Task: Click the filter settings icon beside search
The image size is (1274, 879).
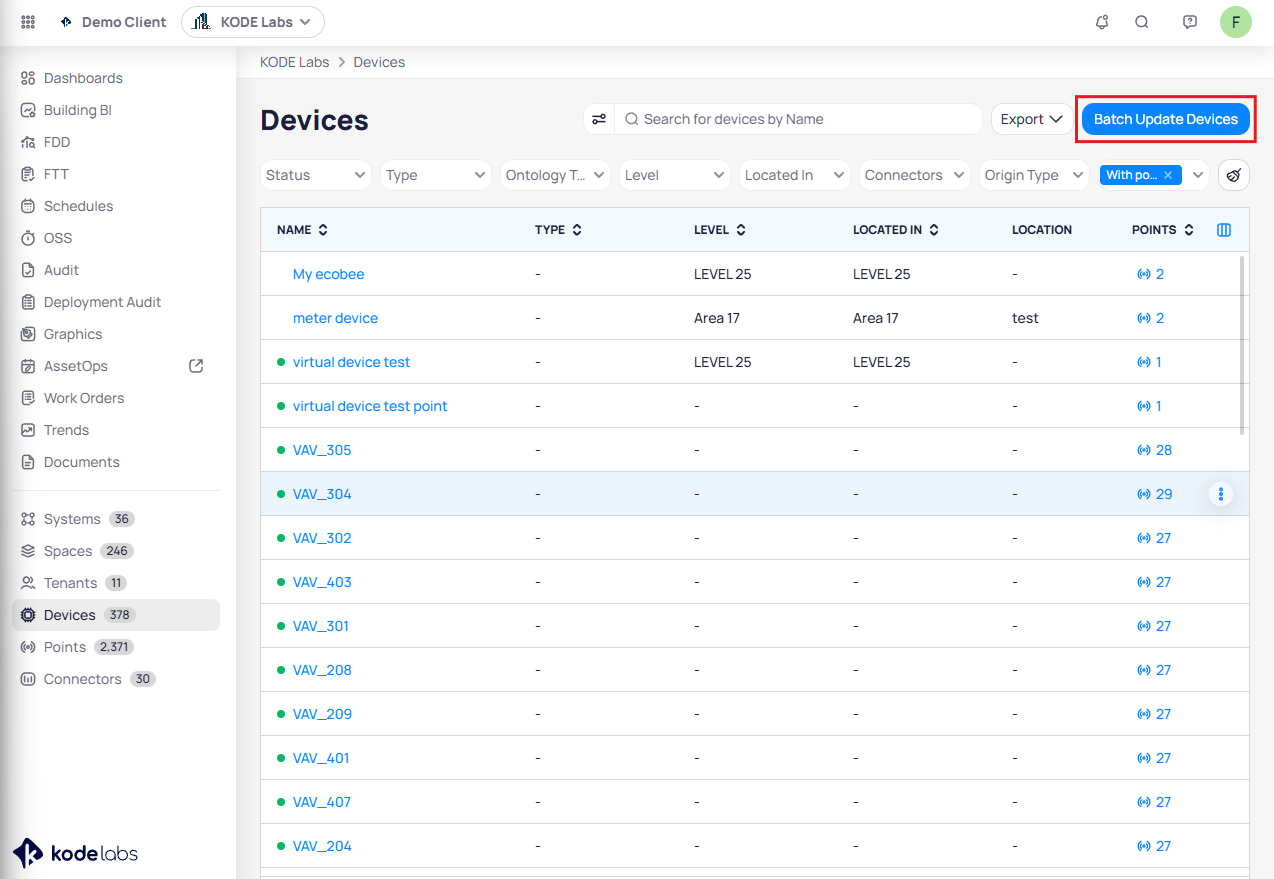Action: click(x=599, y=119)
